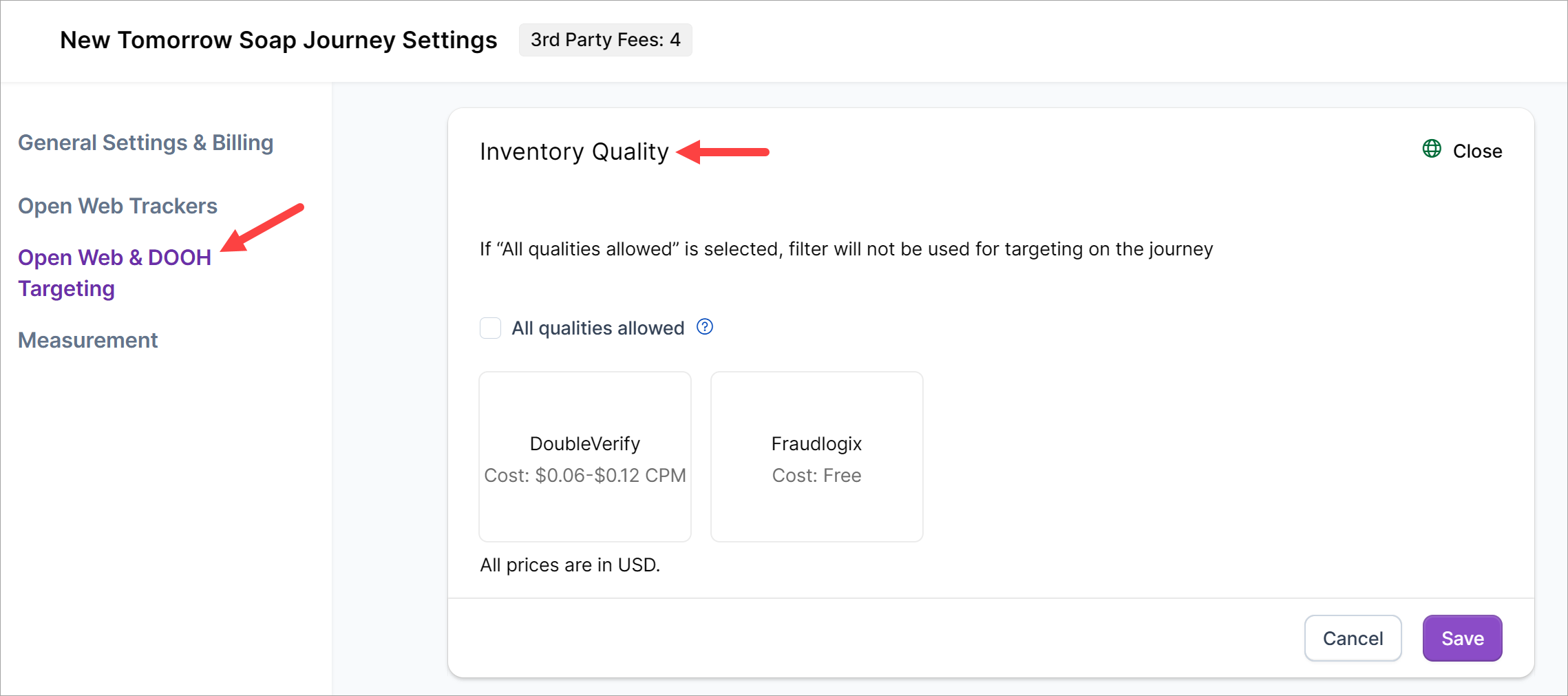Click the Fraudlogix "Cost: Free" text
Viewport: 1568px width, 696px height.
816,476
